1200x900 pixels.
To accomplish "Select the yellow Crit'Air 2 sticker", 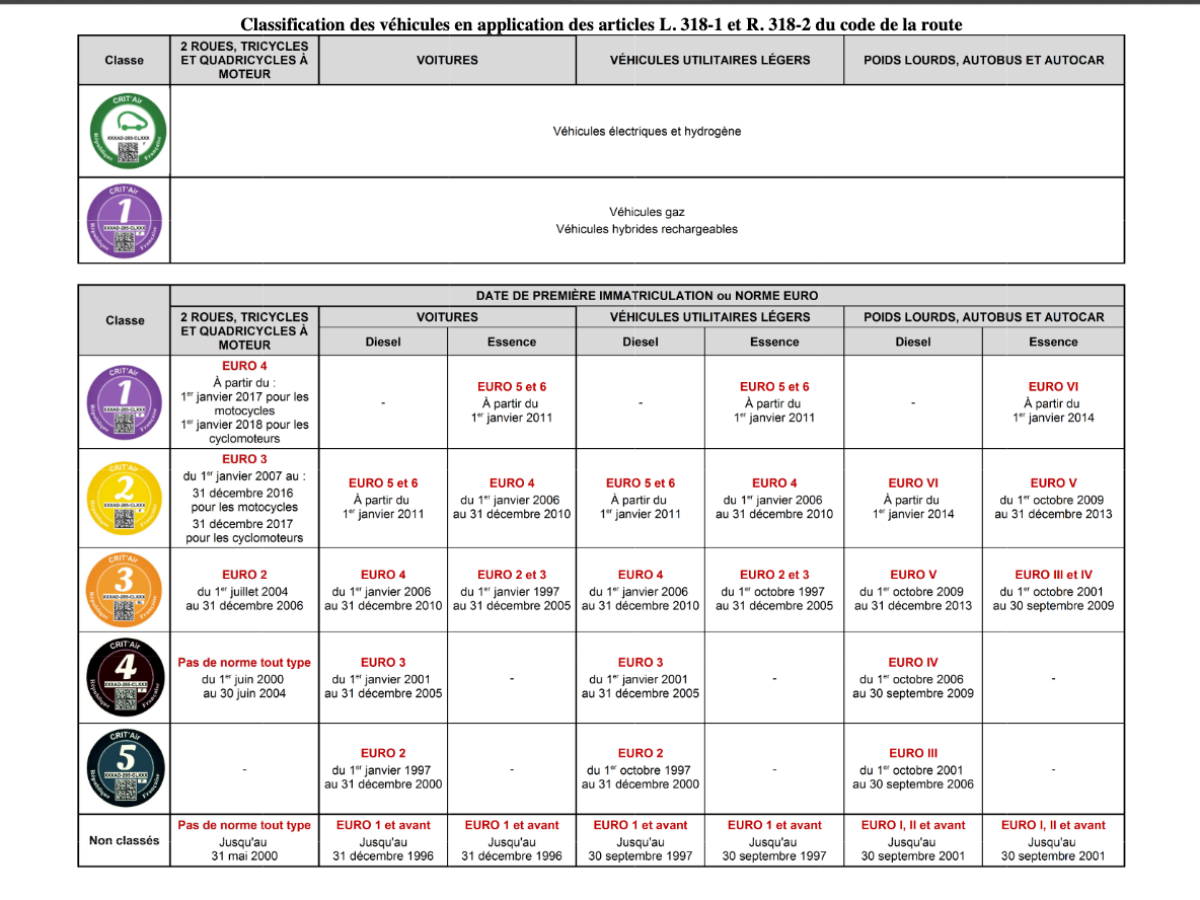I will [125, 499].
